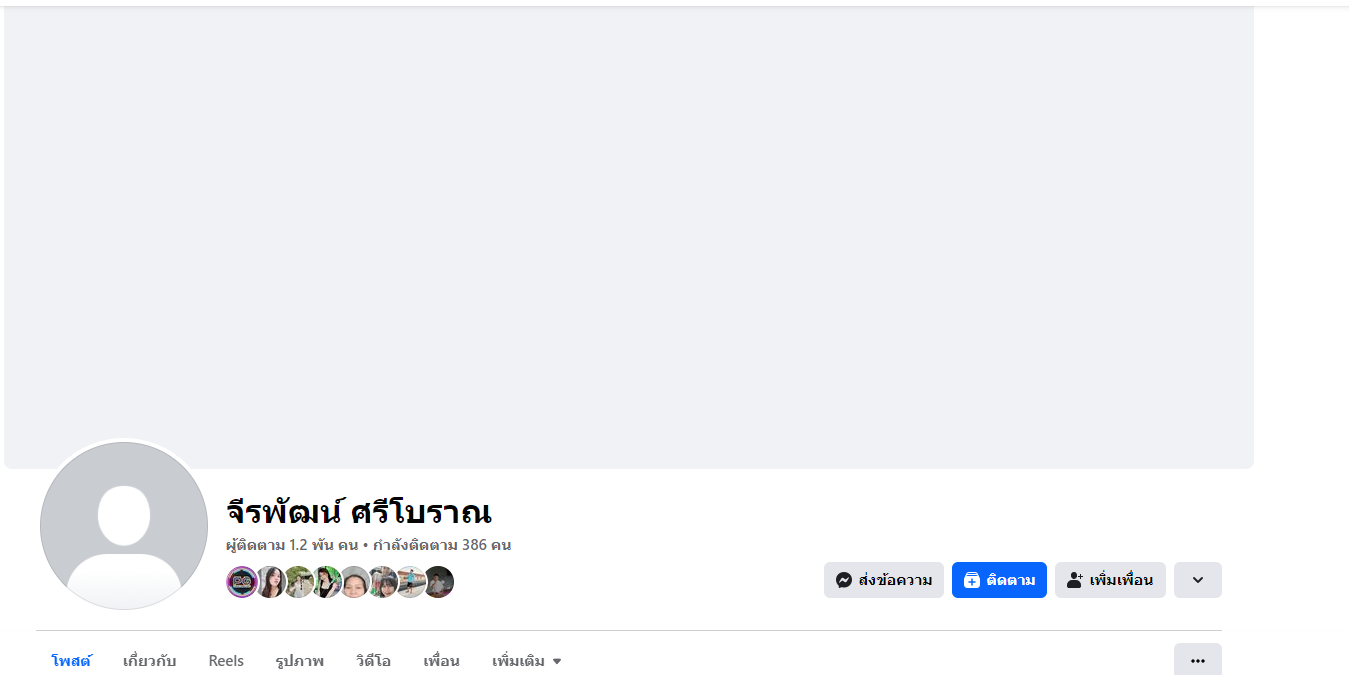Click the follow icon in ติดตาม button
The width and height of the screenshot is (1349, 675).
tap(971, 580)
